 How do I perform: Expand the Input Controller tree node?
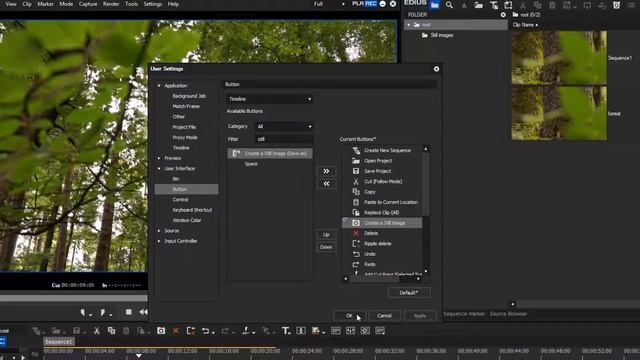pyautogui.click(x=159, y=241)
